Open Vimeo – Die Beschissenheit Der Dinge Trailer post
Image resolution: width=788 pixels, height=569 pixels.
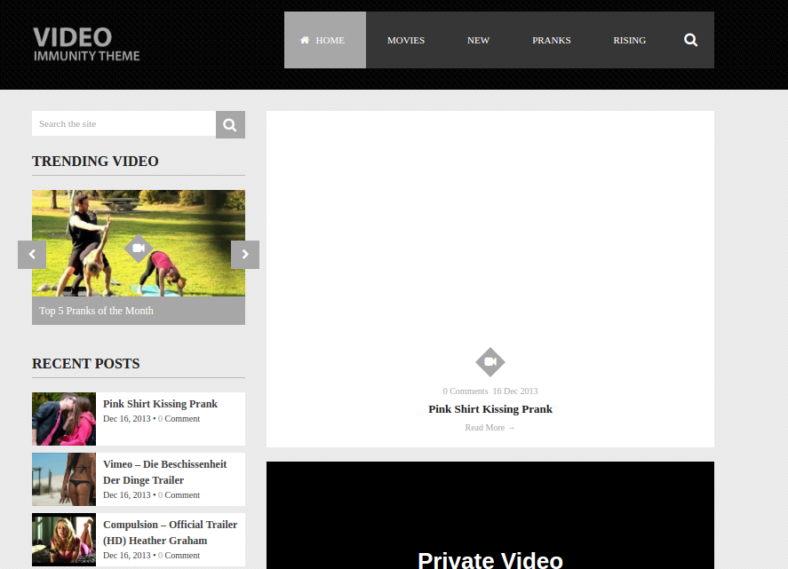coord(165,472)
